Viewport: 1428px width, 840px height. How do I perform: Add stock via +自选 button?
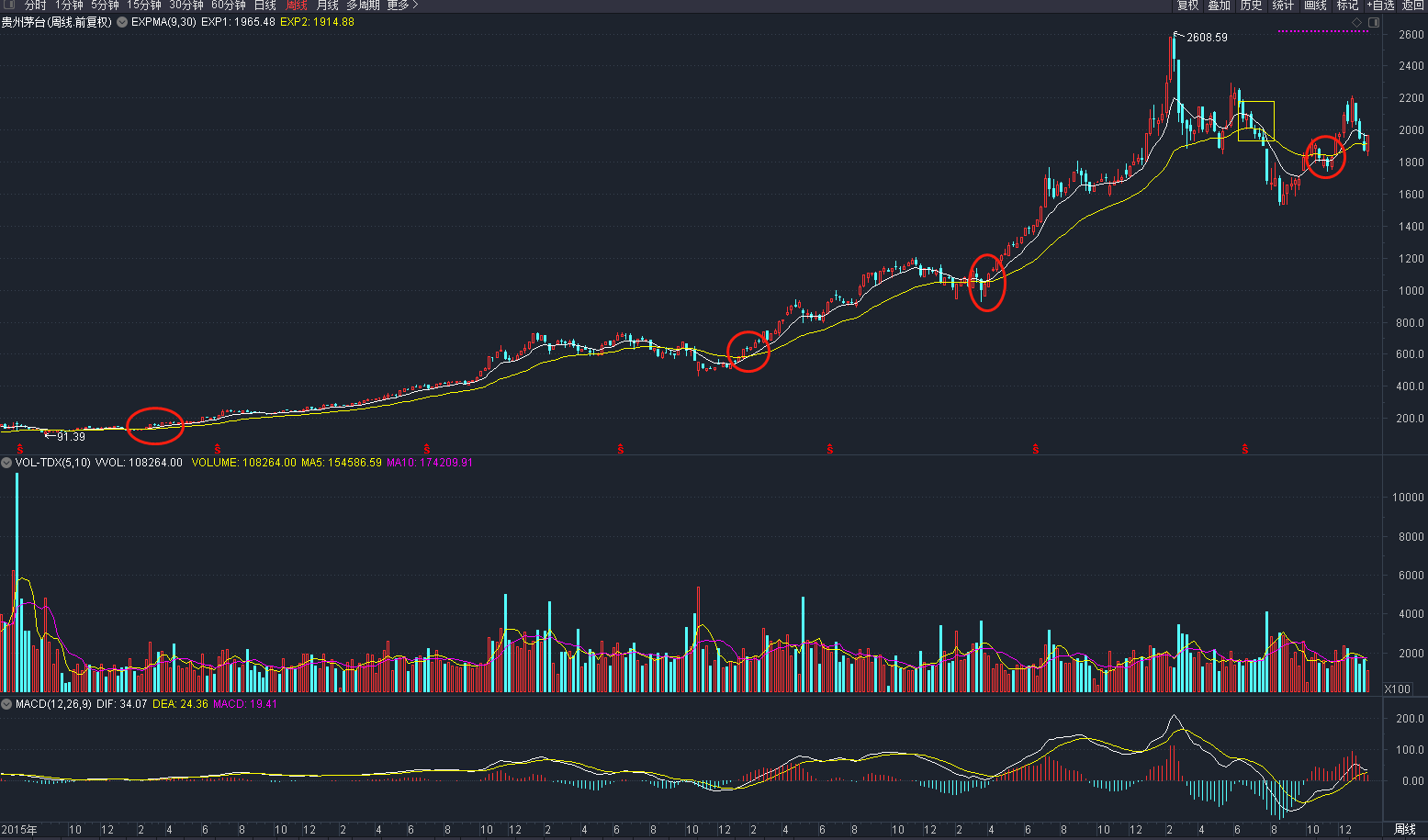(1380, 6)
